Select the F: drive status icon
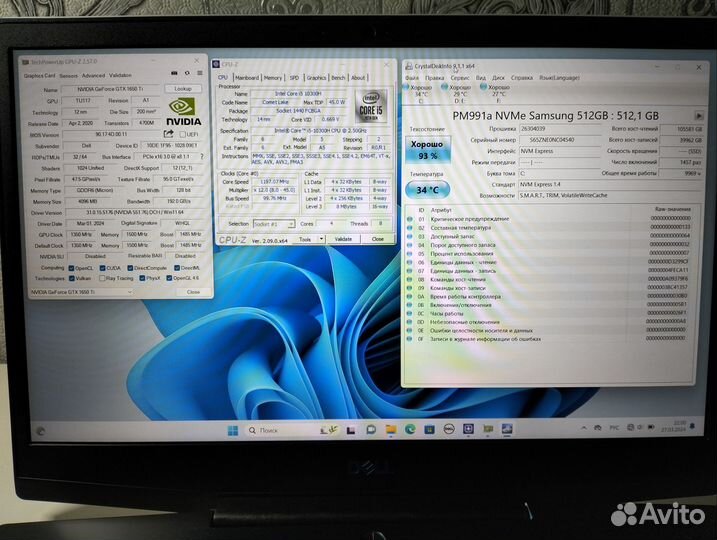 (483, 86)
